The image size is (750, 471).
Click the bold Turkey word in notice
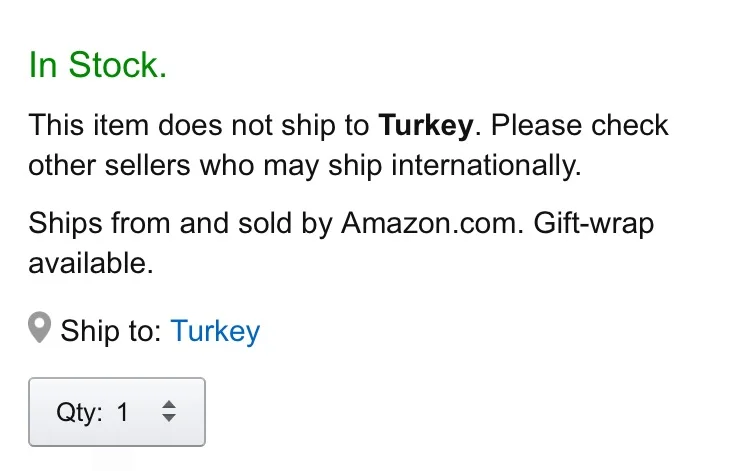pyautogui.click(x=424, y=127)
